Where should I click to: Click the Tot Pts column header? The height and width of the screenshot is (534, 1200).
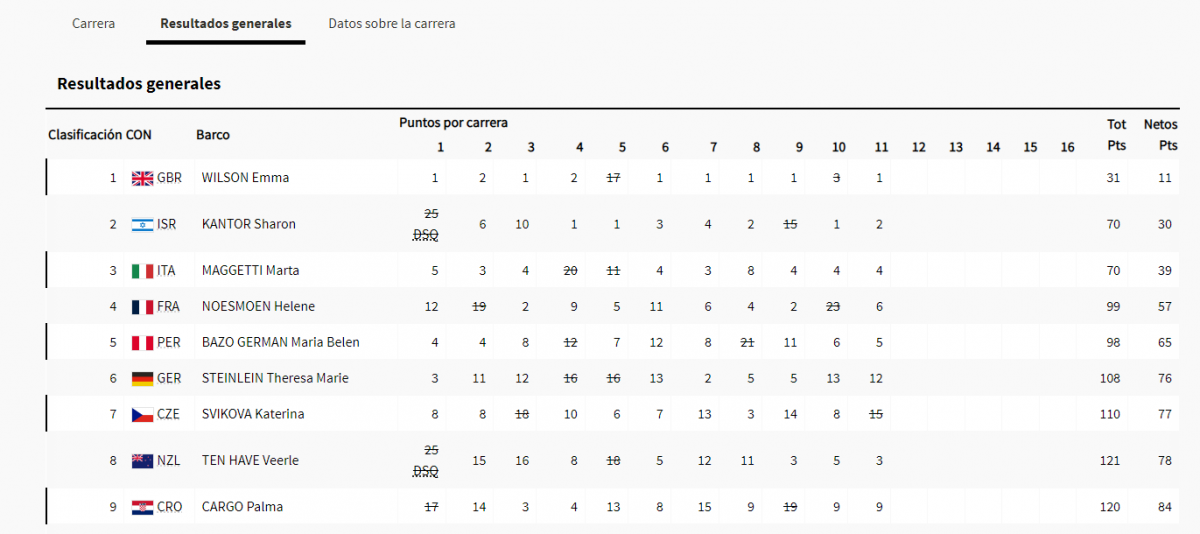click(1116, 135)
